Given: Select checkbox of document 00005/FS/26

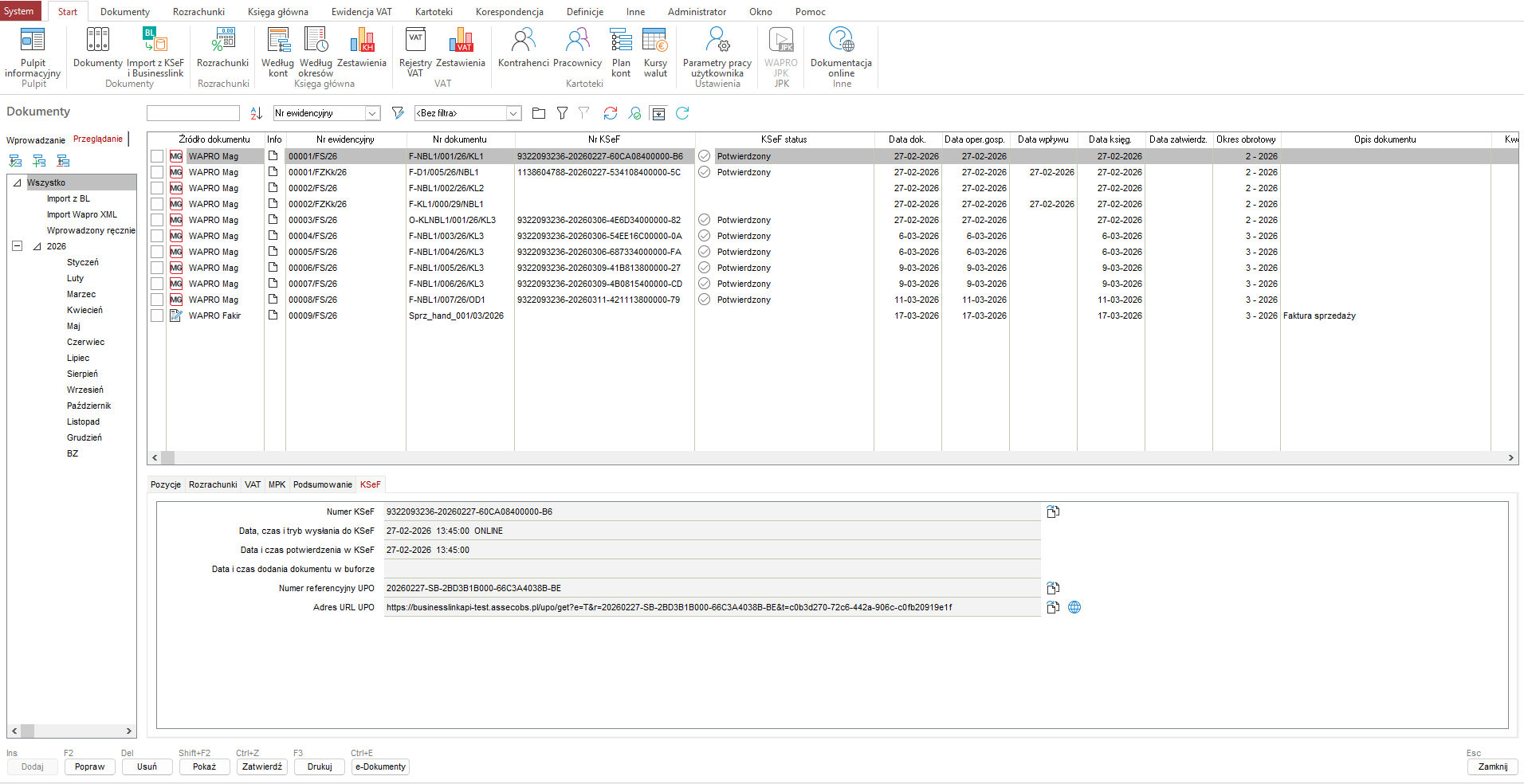Looking at the screenshot, I should pyautogui.click(x=157, y=252).
